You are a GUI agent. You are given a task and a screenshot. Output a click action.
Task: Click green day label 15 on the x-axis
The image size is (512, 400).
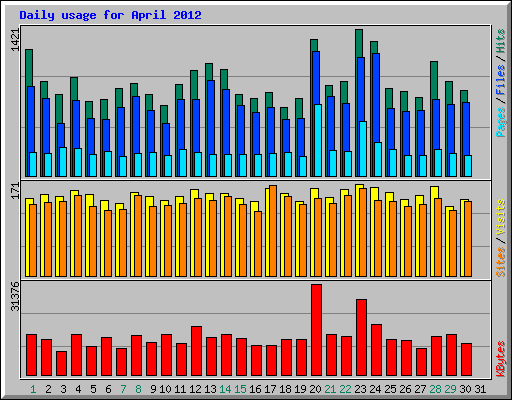[x=240, y=389]
